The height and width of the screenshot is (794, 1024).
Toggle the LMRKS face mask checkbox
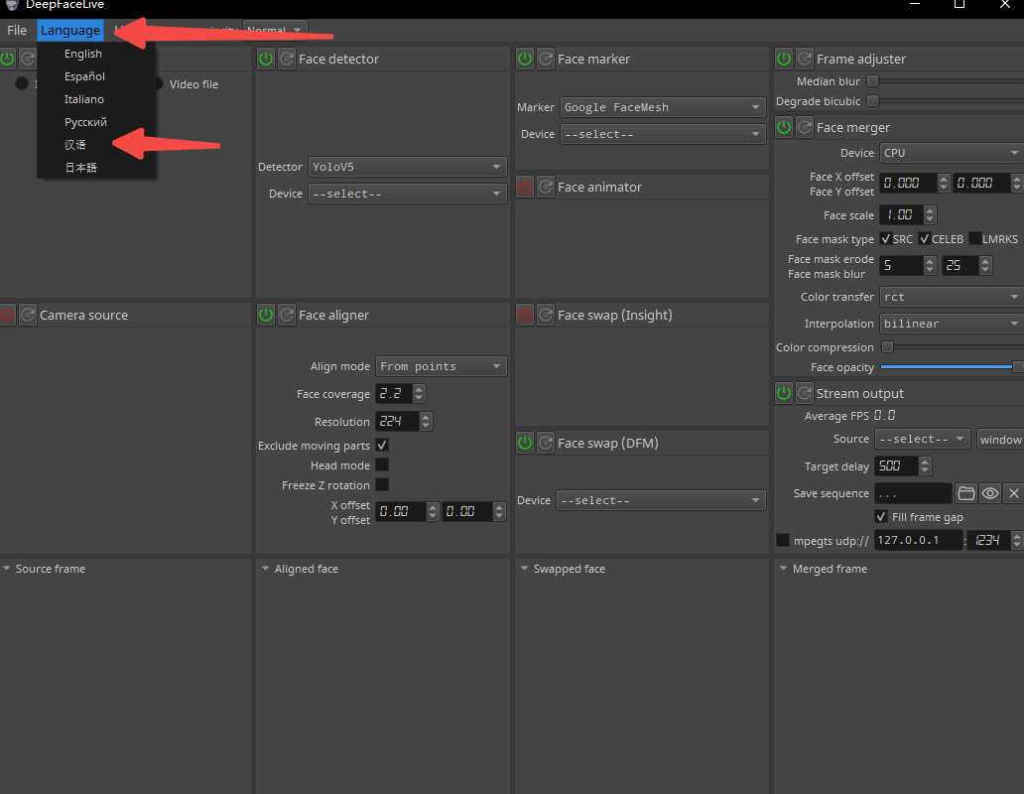click(974, 239)
